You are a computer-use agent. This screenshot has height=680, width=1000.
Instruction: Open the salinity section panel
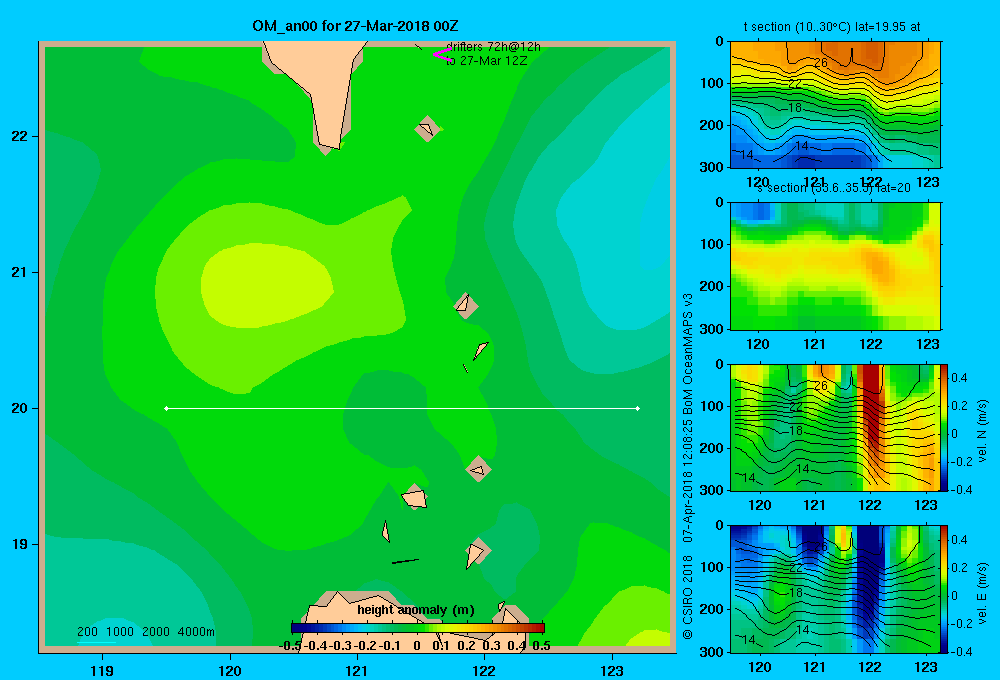835,265
